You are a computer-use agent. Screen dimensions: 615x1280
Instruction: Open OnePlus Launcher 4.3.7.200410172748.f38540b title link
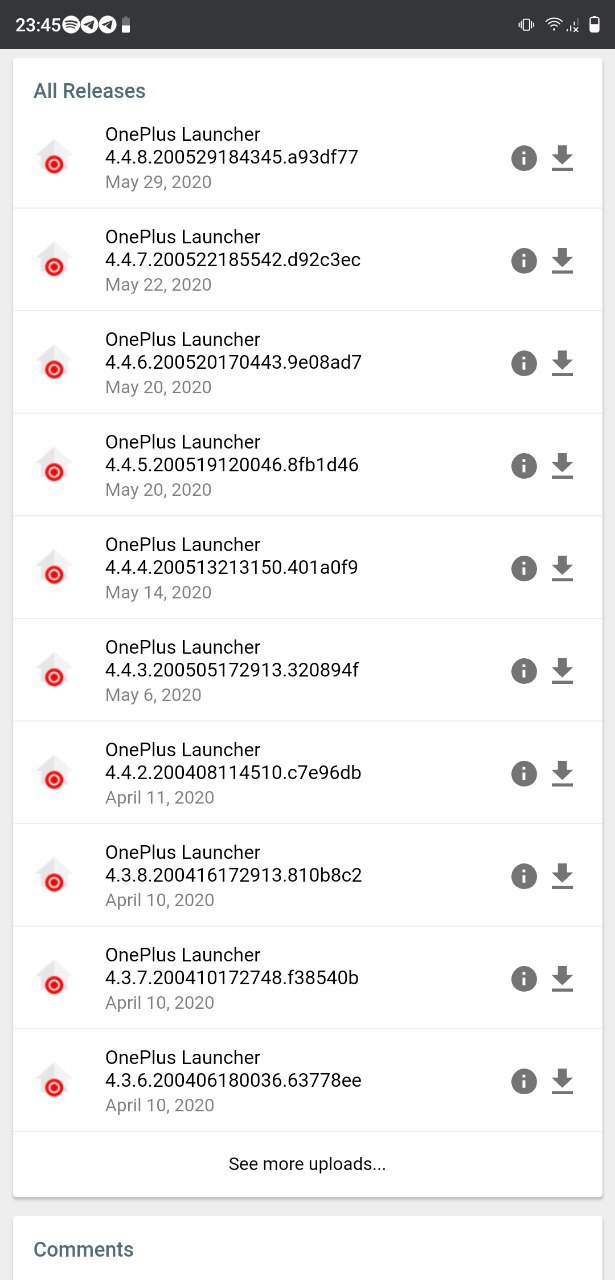[232, 966]
